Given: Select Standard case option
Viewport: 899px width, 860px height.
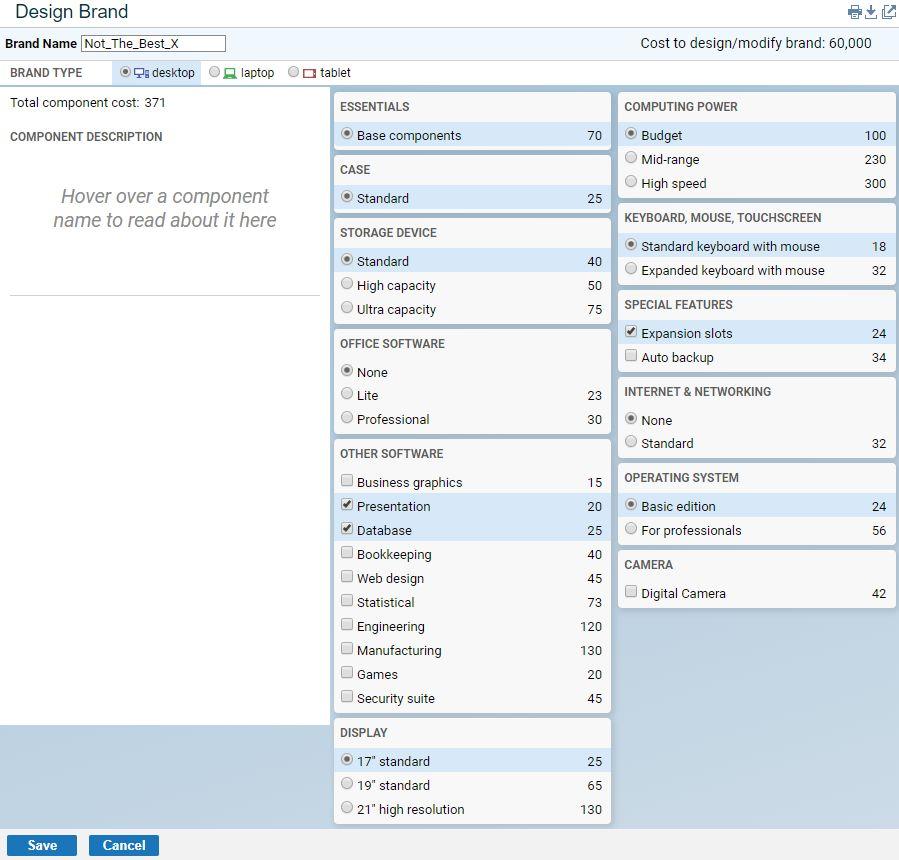Looking at the screenshot, I should tap(346, 197).
